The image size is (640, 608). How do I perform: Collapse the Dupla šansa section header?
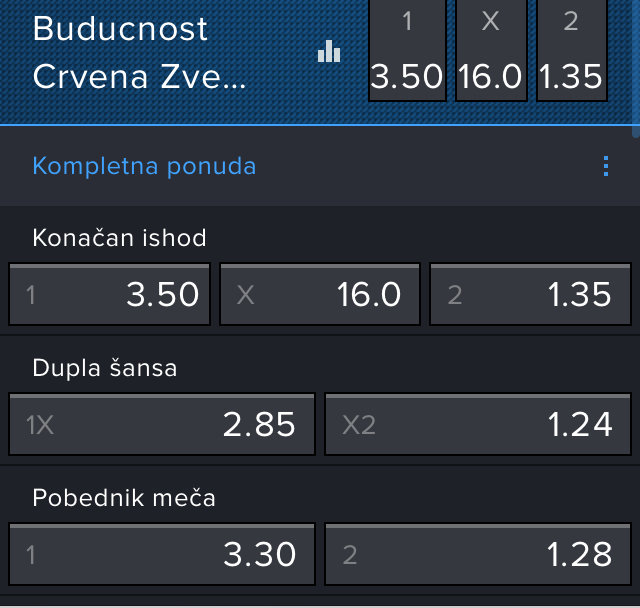pos(105,368)
